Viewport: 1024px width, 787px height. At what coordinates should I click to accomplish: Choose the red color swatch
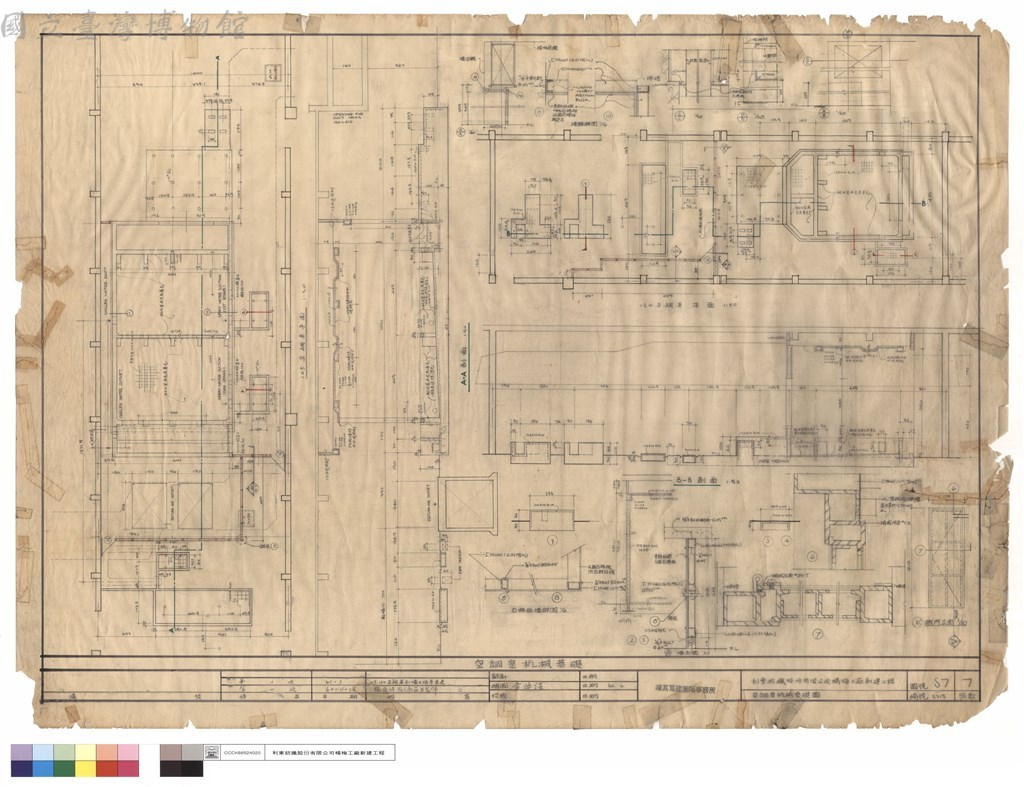tap(107, 769)
